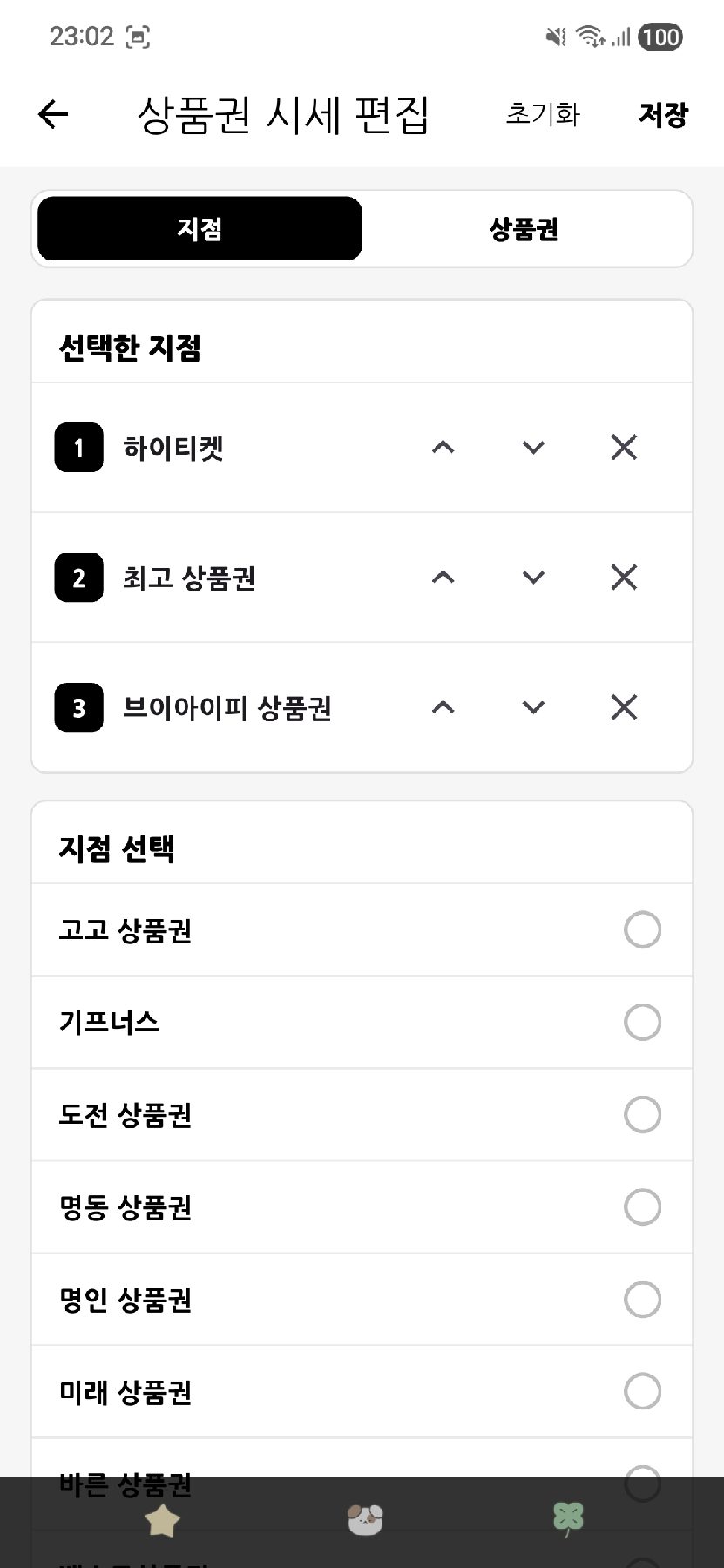Open the star icon in bottom bar
The image size is (724, 1568).
(162, 1521)
